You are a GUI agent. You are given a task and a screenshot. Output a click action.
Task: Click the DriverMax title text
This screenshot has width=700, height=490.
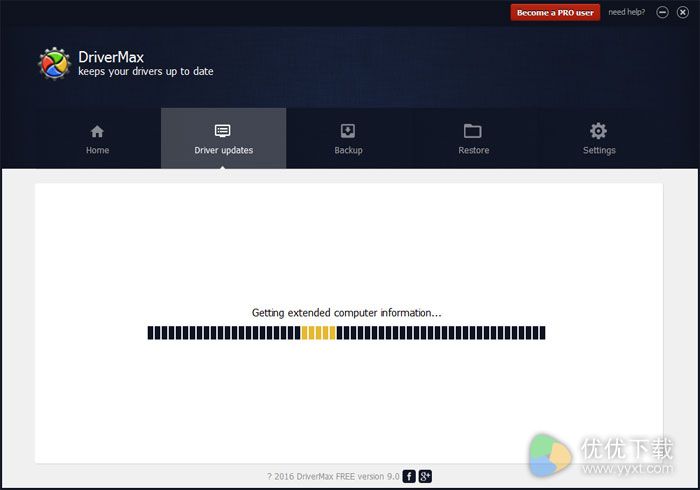click(111, 57)
